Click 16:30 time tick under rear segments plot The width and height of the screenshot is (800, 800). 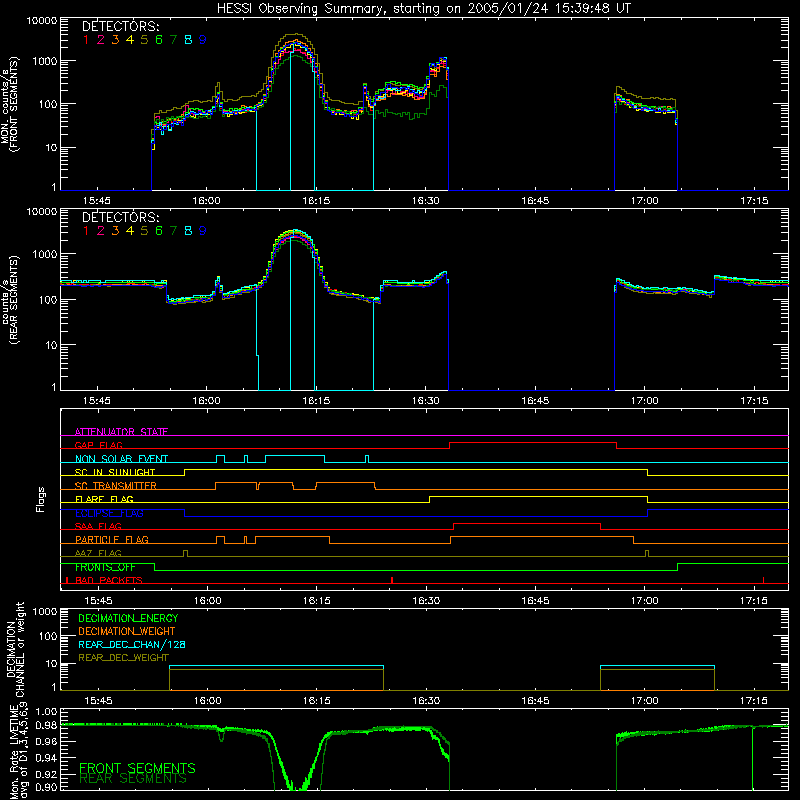[x=426, y=401]
